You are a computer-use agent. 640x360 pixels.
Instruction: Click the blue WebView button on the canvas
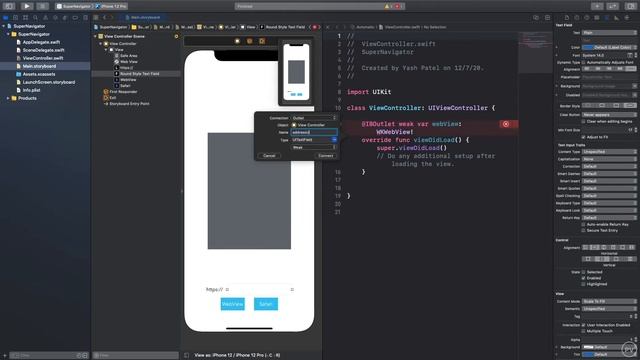coord(233,304)
